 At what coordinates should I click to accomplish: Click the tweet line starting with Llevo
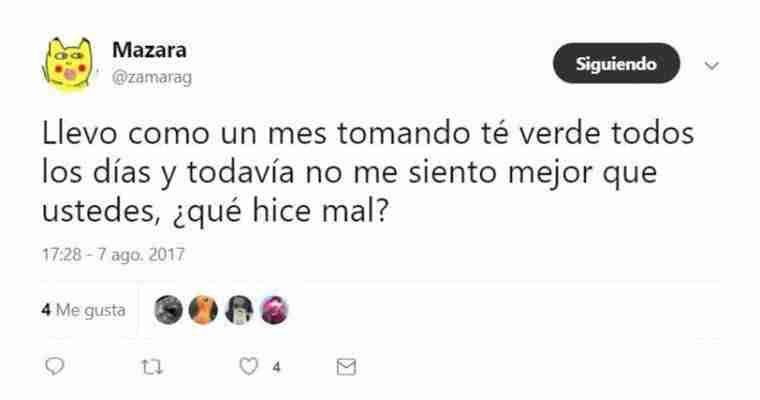click(368, 134)
